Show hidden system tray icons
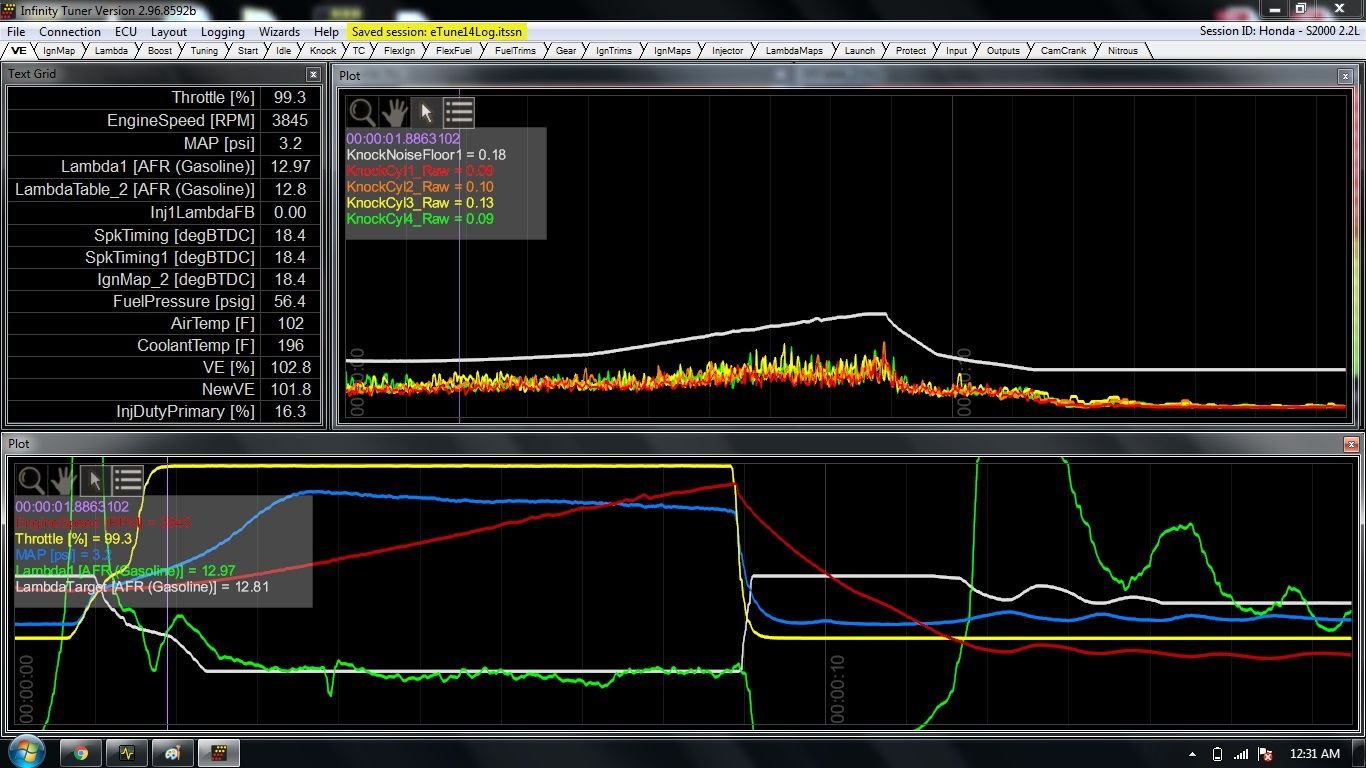Viewport: 1366px width, 768px height. tap(1192, 754)
